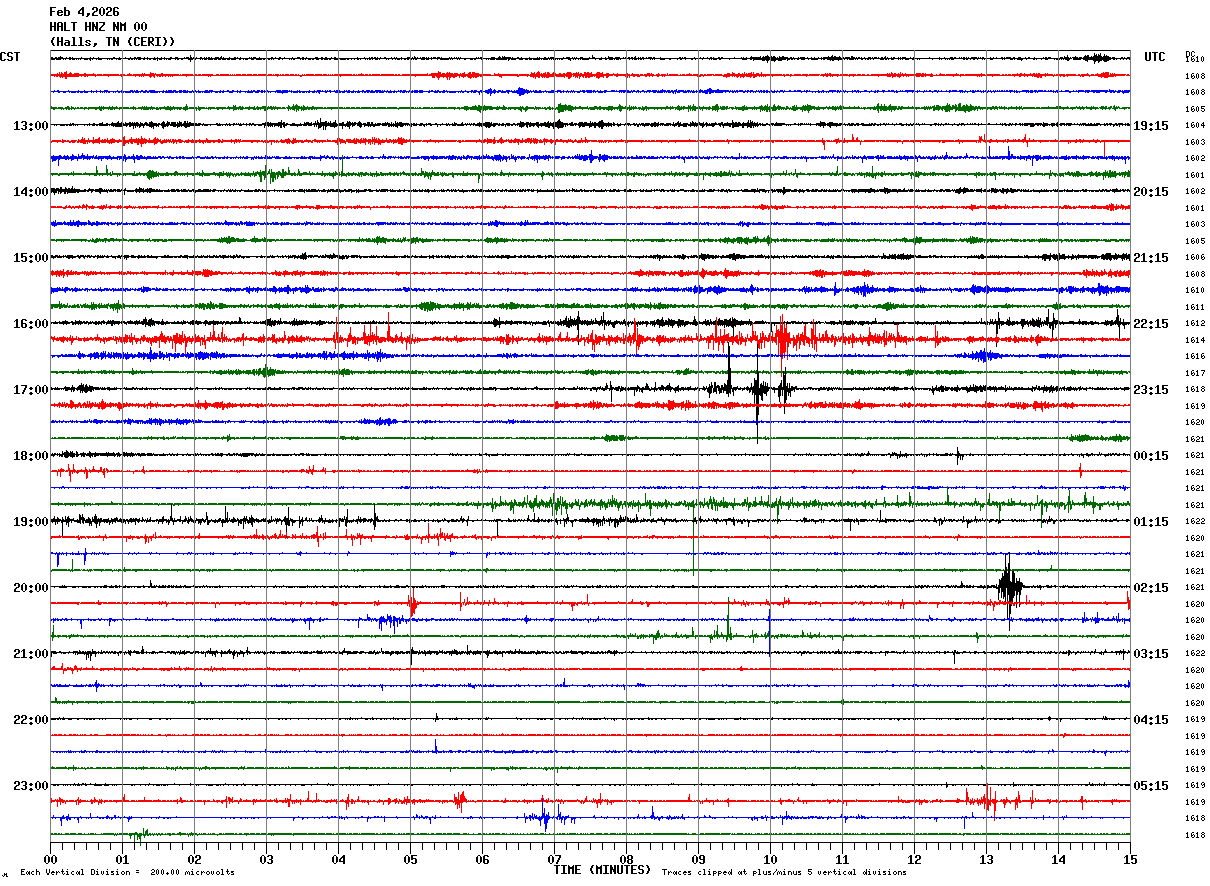The image size is (1210, 886).
Task: Click the 14:00 CST time label
Action: click(x=31, y=192)
